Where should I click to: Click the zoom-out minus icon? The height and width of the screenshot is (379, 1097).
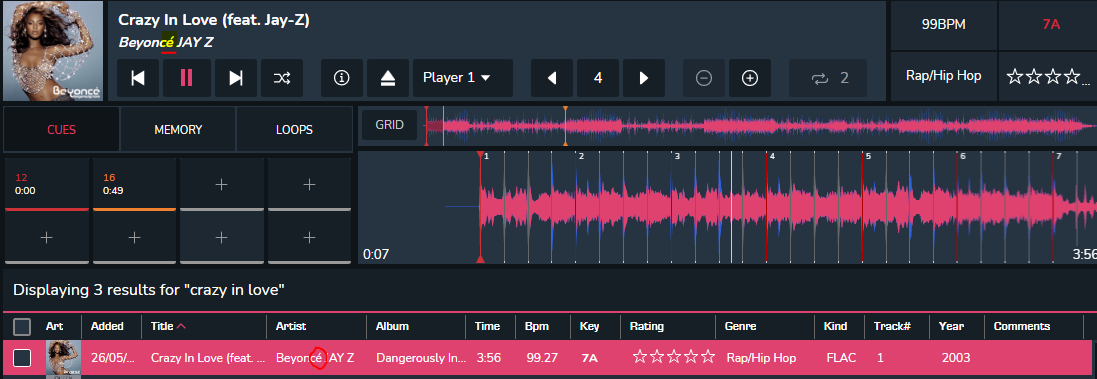[x=704, y=78]
